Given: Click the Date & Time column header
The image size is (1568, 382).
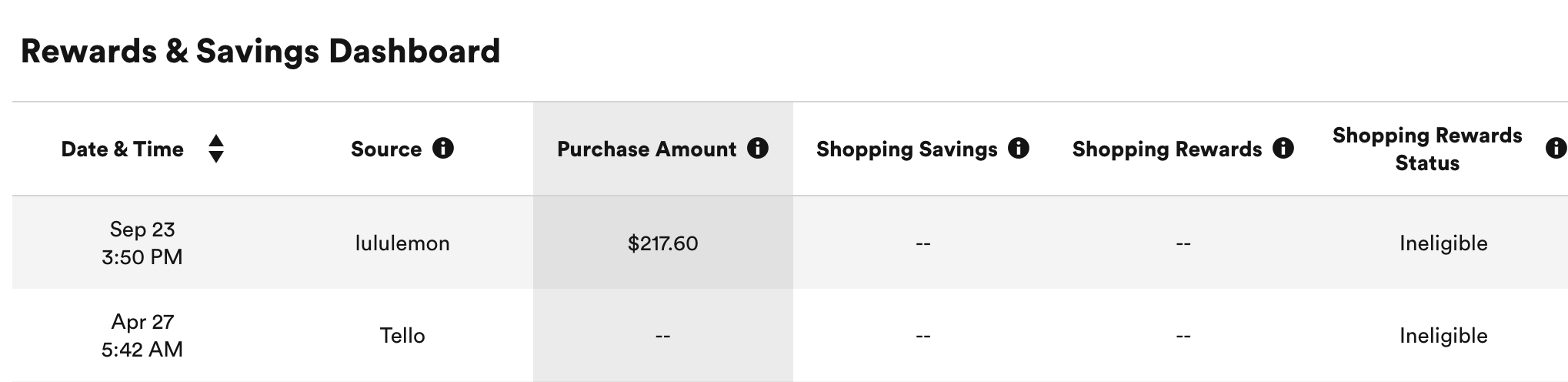Looking at the screenshot, I should coord(122,149).
